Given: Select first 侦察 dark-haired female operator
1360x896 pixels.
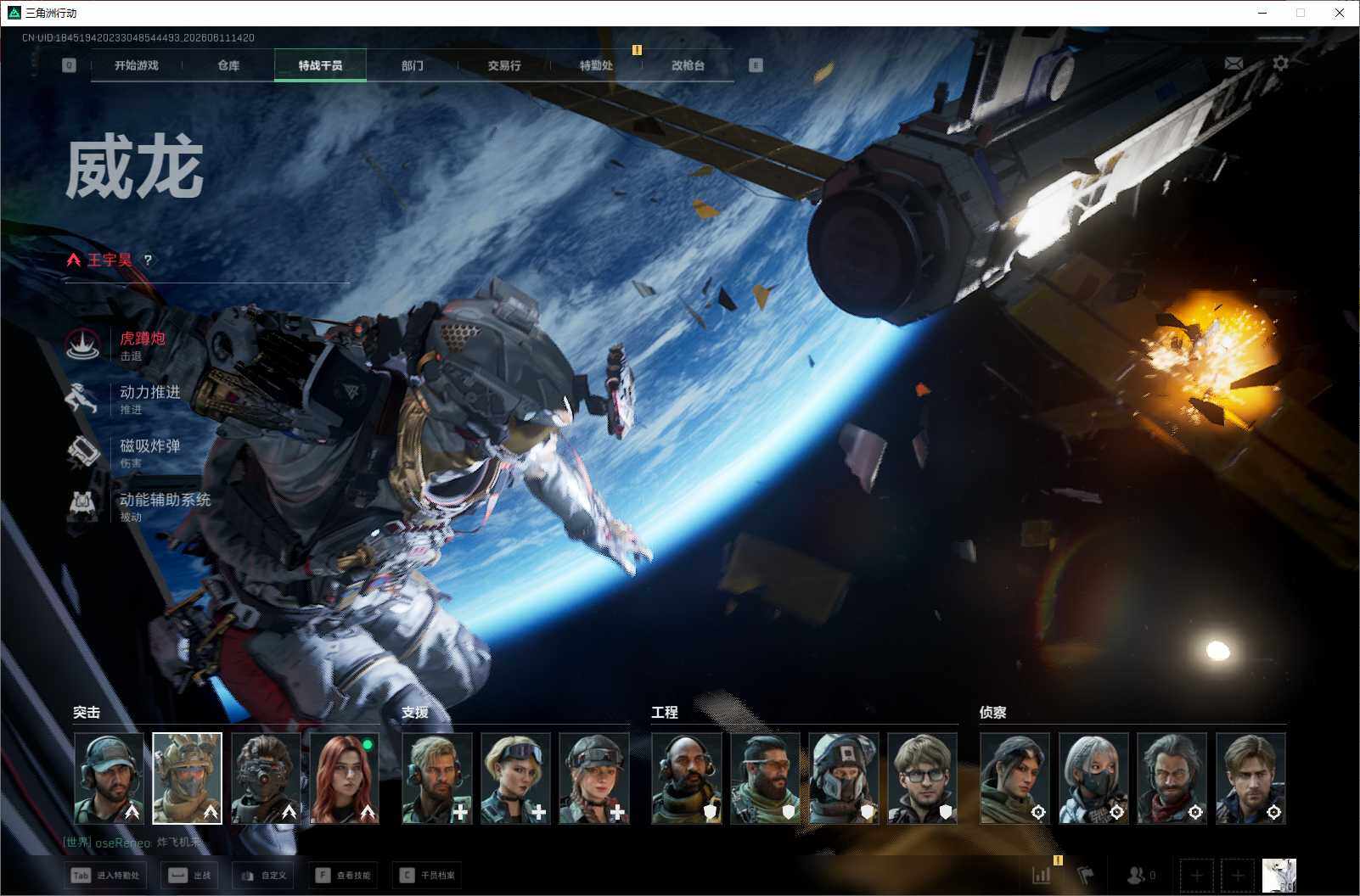Looking at the screenshot, I should [x=1014, y=779].
